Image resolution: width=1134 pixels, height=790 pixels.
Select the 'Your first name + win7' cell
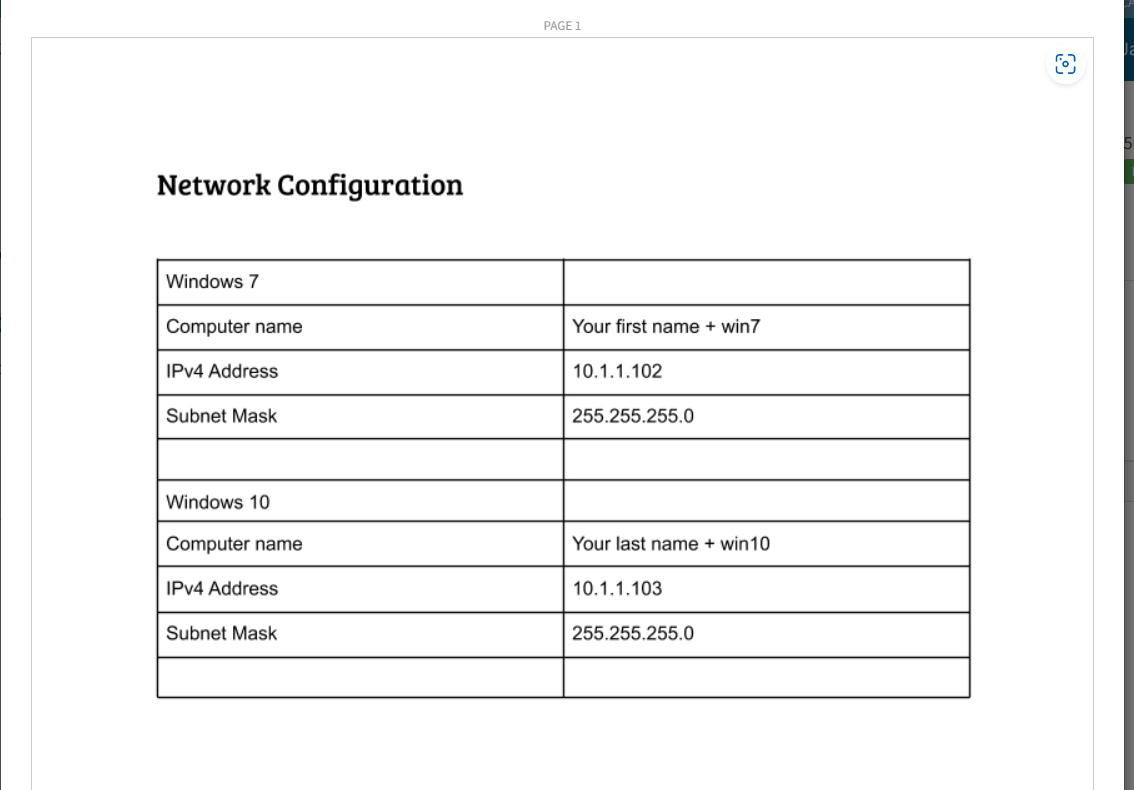[767, 327]
